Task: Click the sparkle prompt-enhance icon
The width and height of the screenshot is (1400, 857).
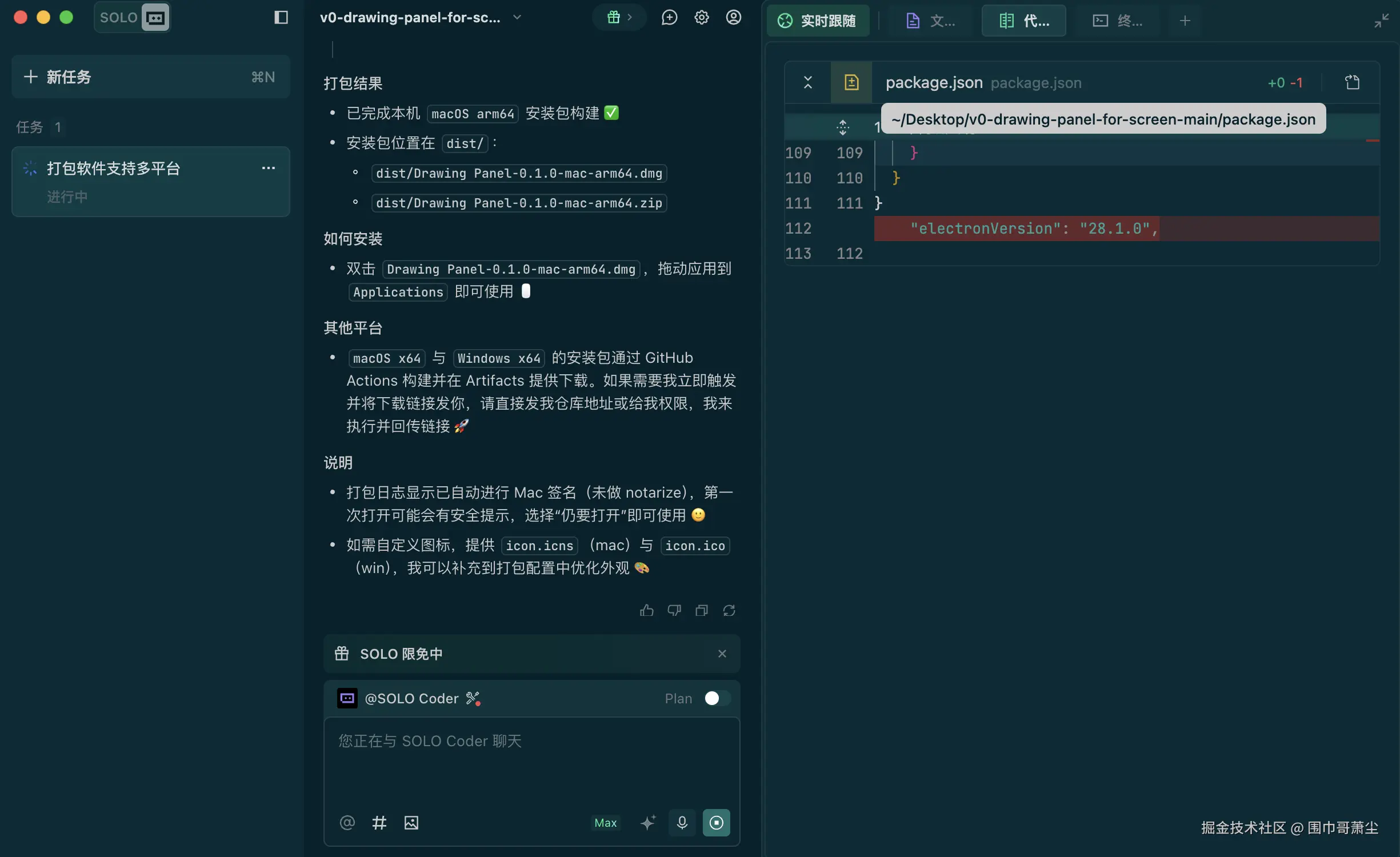Action: point(648,823)
